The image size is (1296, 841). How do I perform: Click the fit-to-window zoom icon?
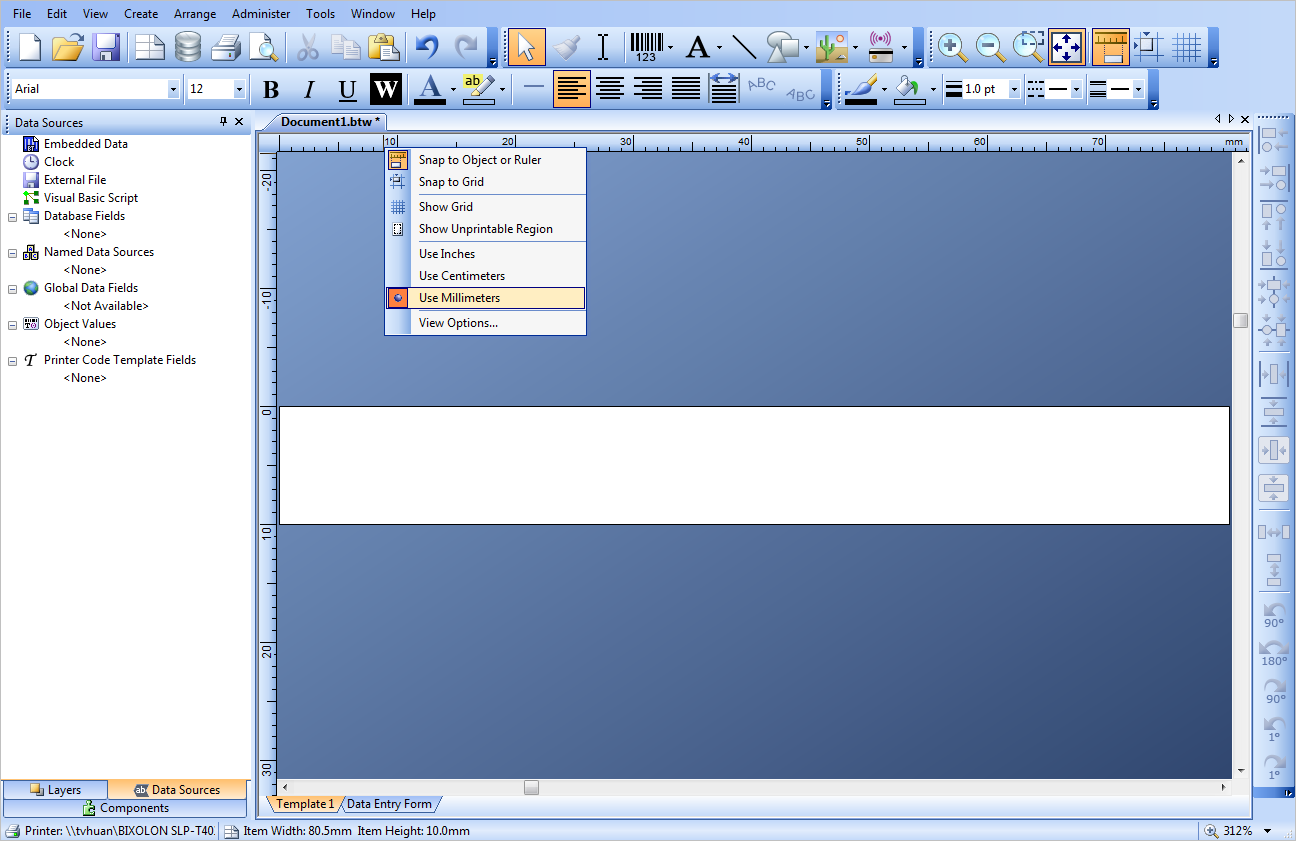pos(1067,47)
